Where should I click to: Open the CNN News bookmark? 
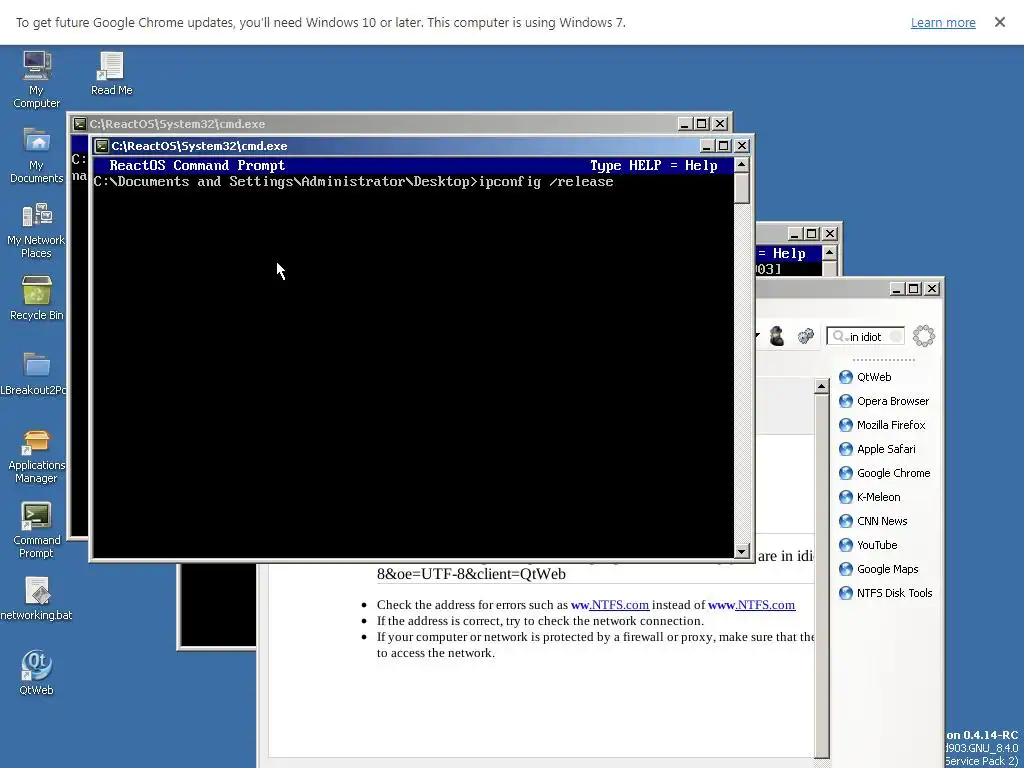tap(873, 521)
